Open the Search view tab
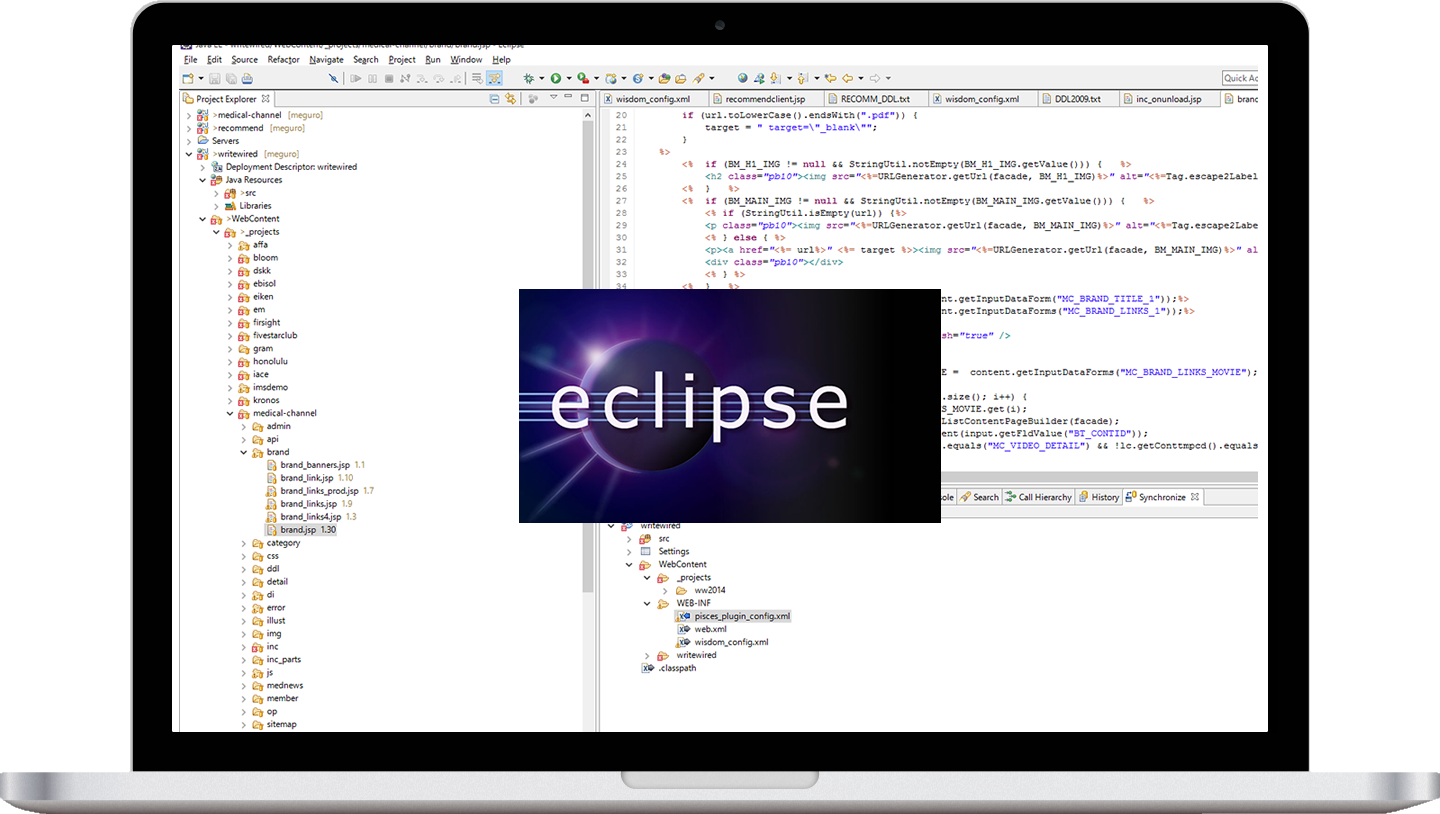 [979, 497]
